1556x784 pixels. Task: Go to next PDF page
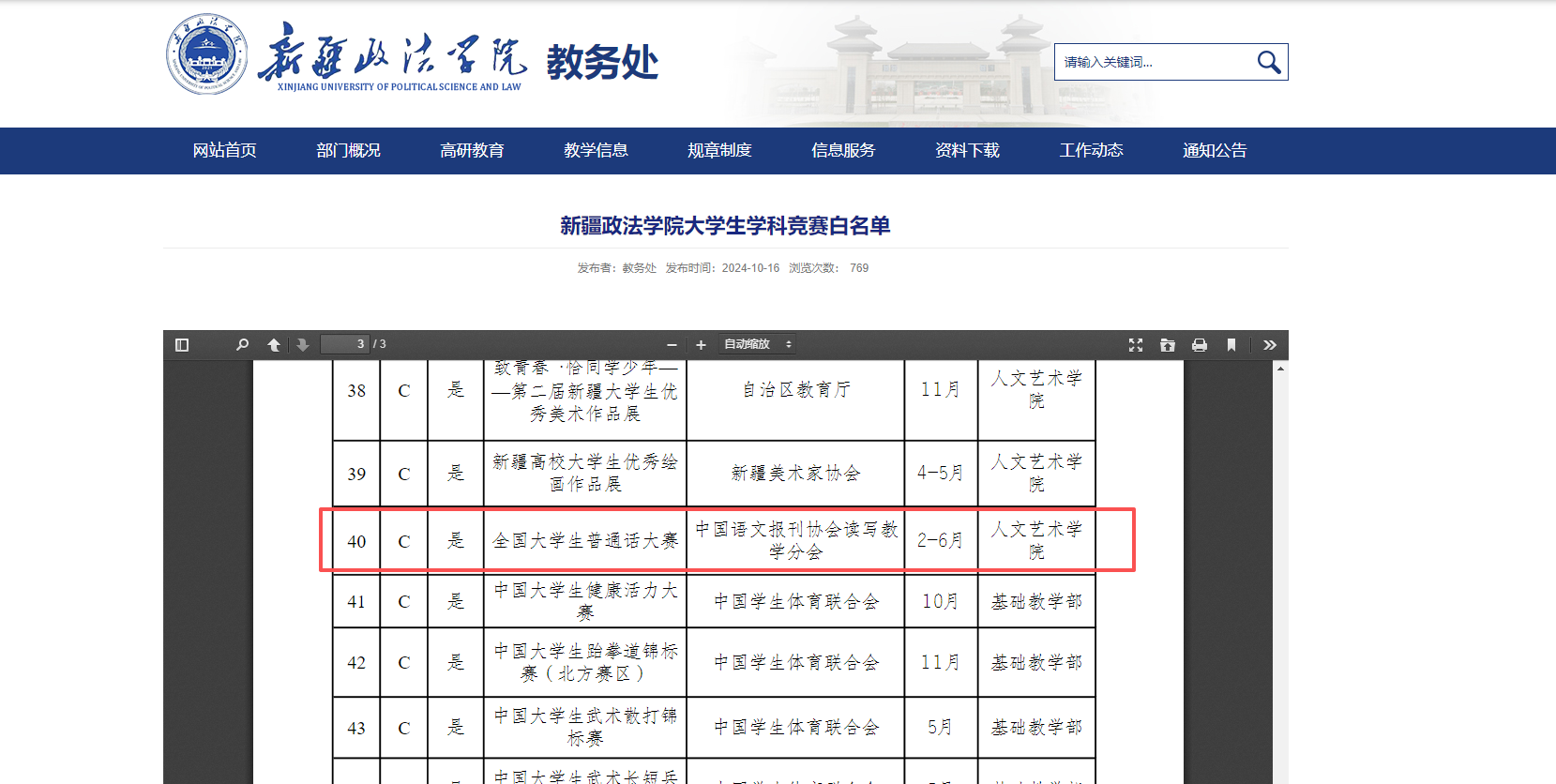coord(302,345)
